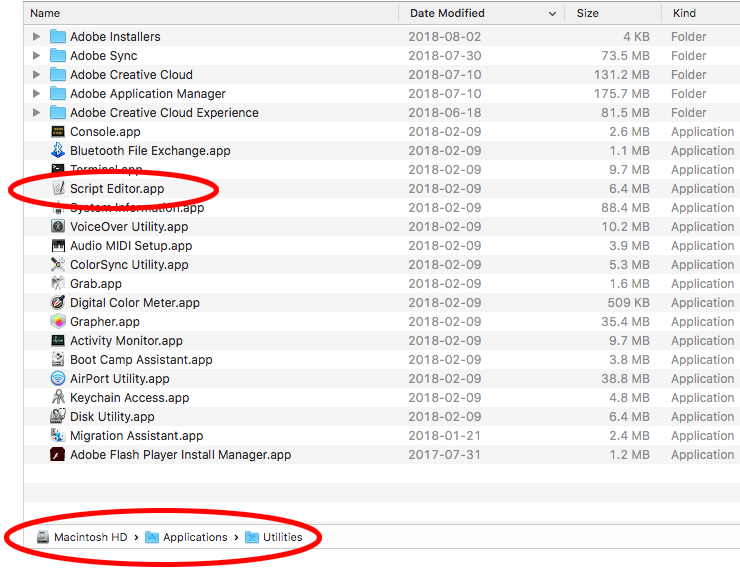Select the Digital Color Meter.app icon
The width and height of the screenshot is (740, 575).
[58, 302]
